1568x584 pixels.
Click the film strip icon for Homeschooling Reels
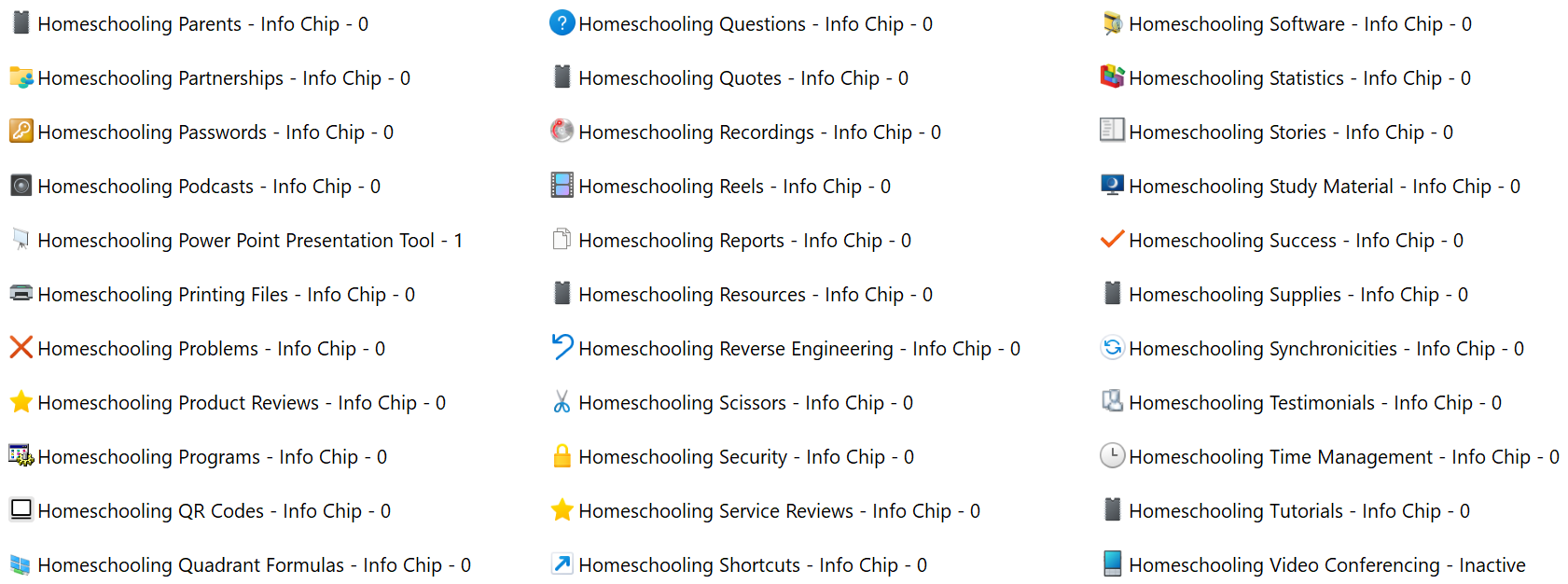point(562,186)
